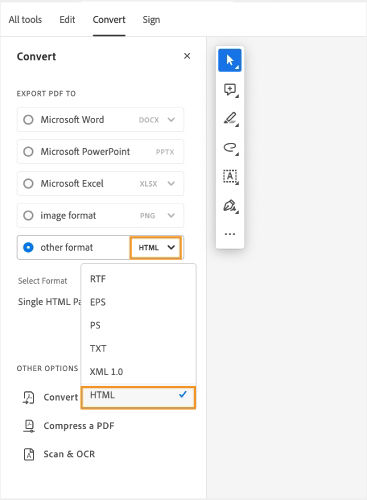Expand Microsoft Word DOCX options chevron

click(171, 120)
